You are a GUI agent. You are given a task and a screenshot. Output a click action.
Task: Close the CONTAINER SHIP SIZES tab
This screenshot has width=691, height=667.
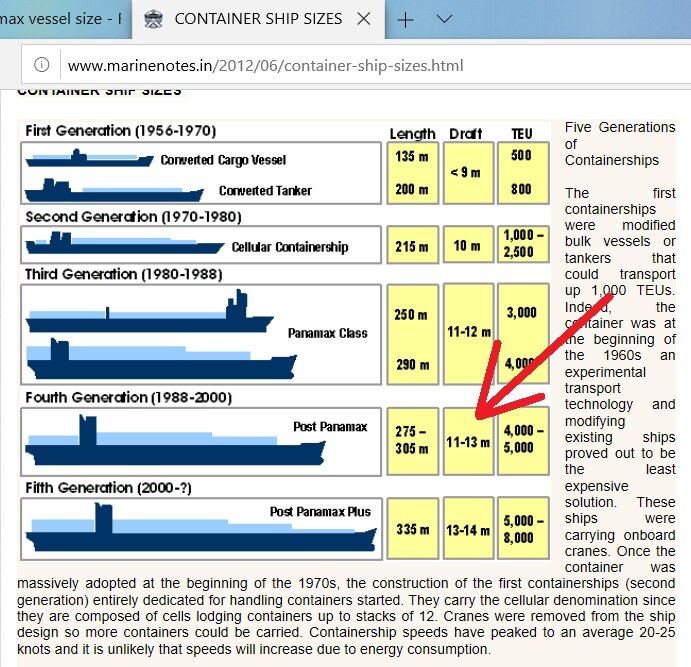tap(365, 19)
